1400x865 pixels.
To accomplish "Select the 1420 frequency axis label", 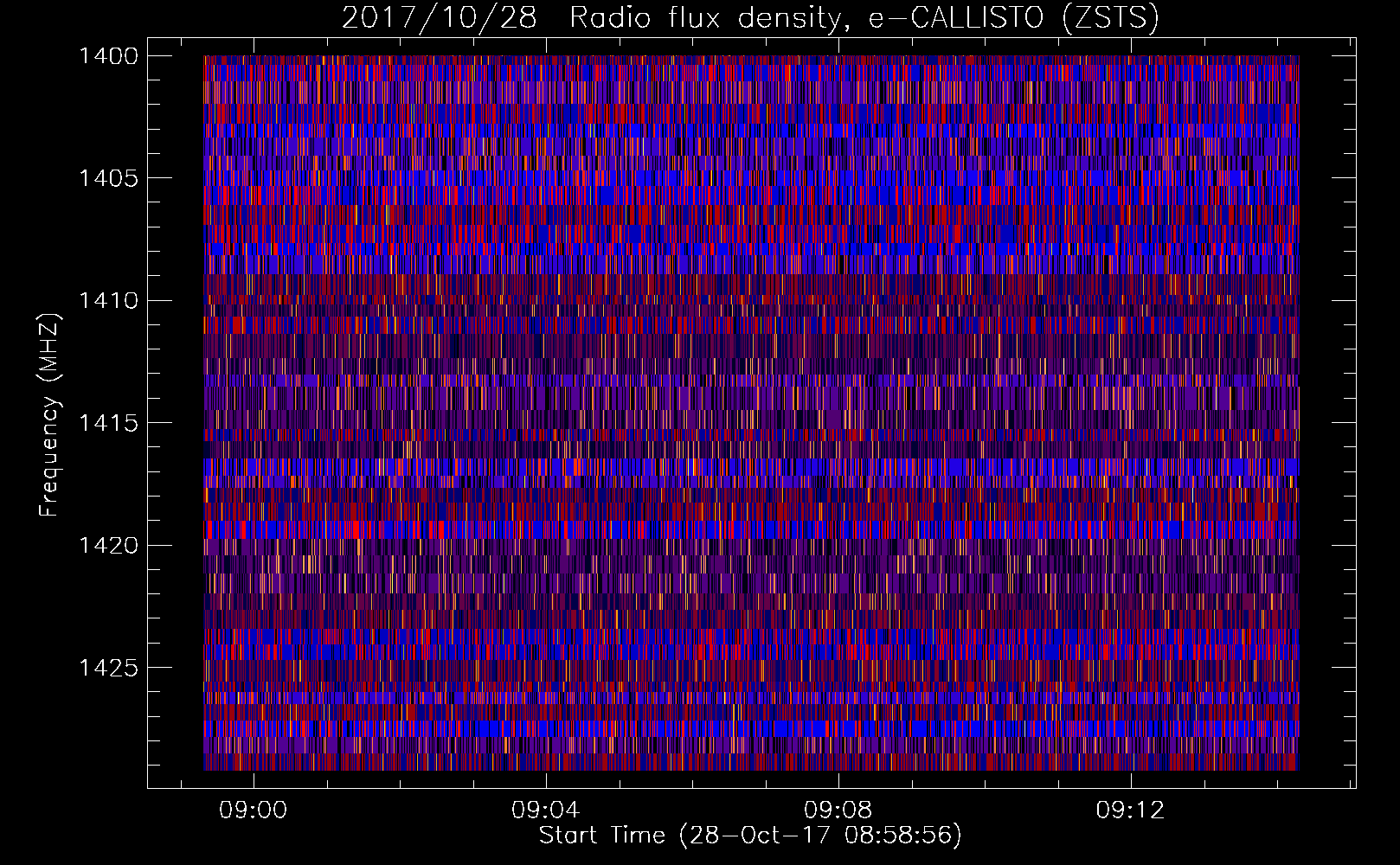I will tap(108, 546).
